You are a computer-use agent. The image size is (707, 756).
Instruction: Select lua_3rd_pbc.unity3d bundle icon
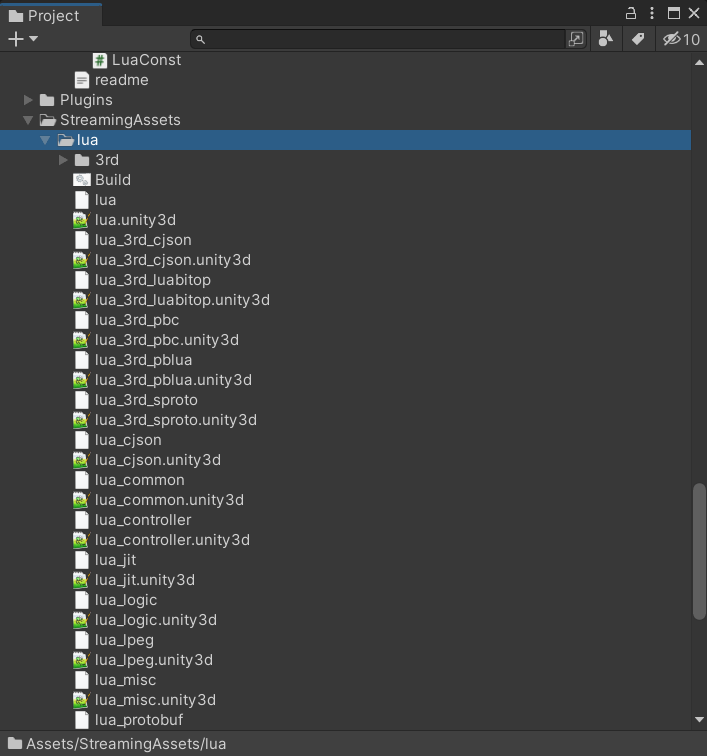tap(82, 340)
